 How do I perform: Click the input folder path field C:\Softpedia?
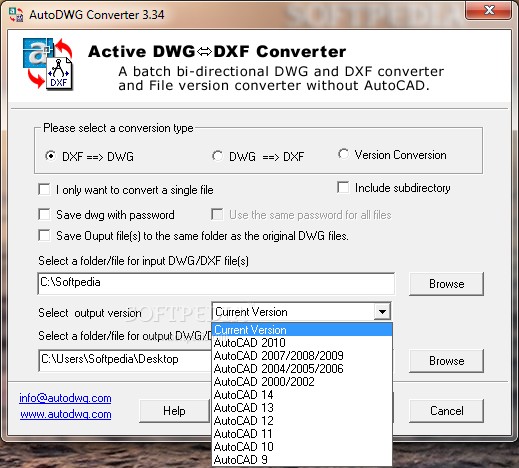[216, 283]
